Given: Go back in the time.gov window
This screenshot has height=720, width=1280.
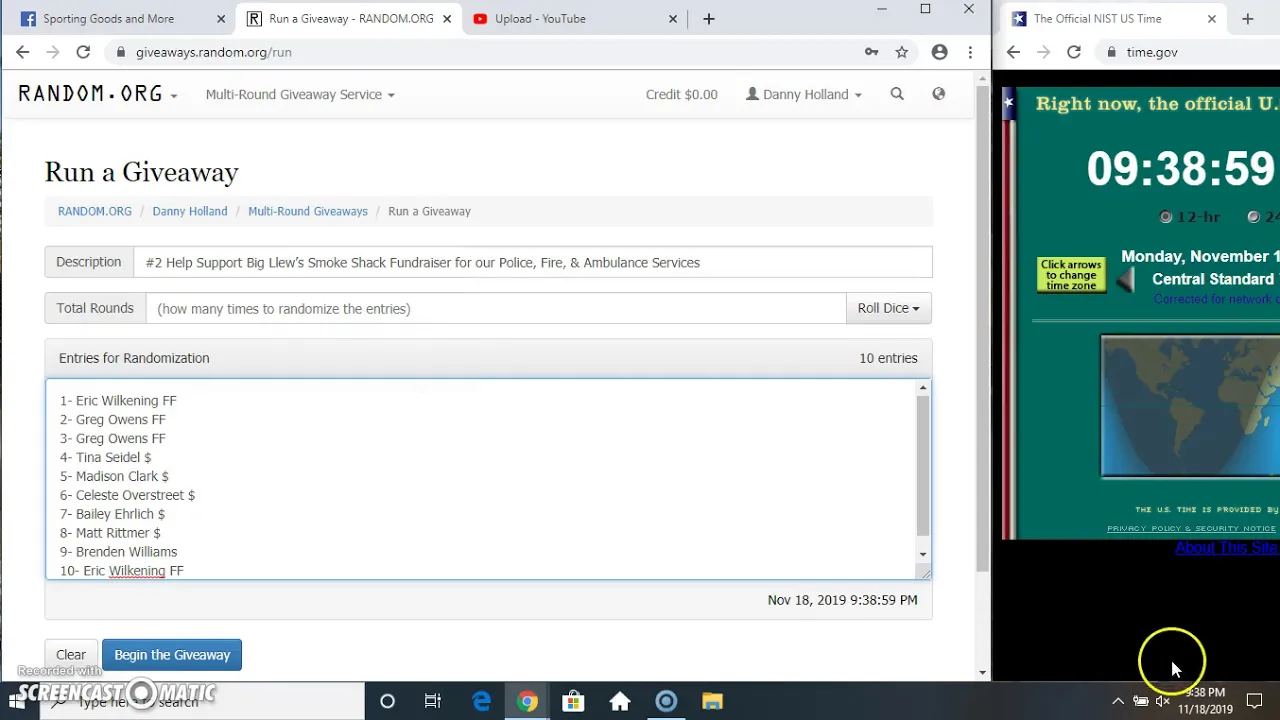Looking at the screenshot, I should (1013, 52).
